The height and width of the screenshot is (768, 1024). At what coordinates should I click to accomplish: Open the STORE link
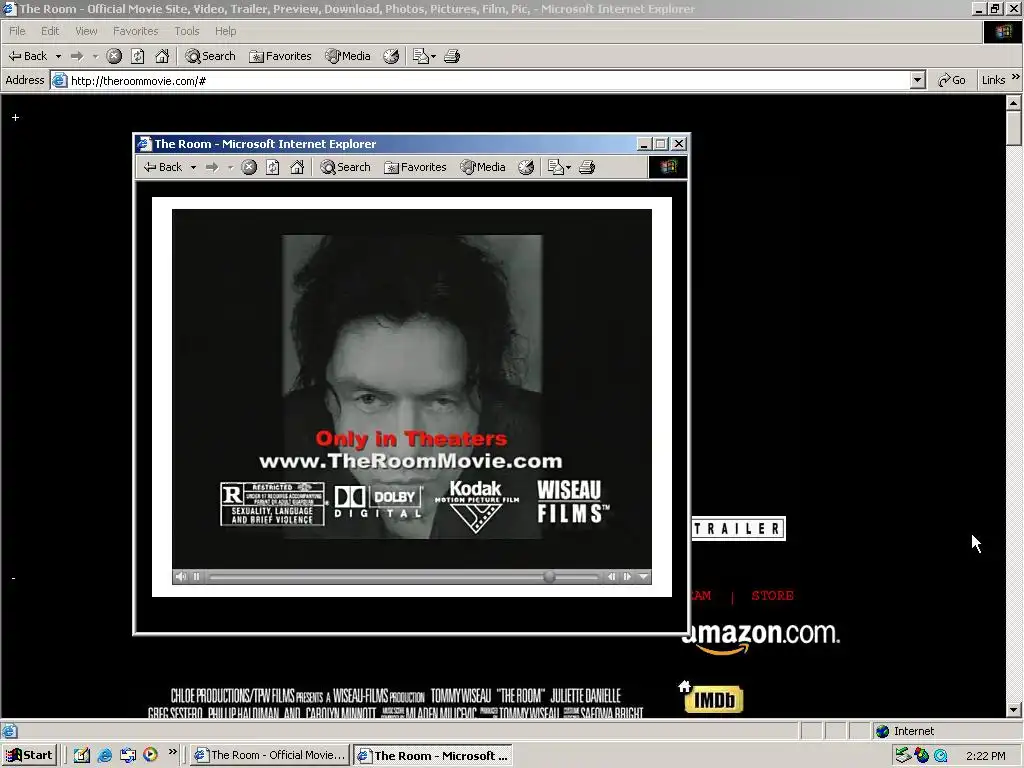click(773, 596)
